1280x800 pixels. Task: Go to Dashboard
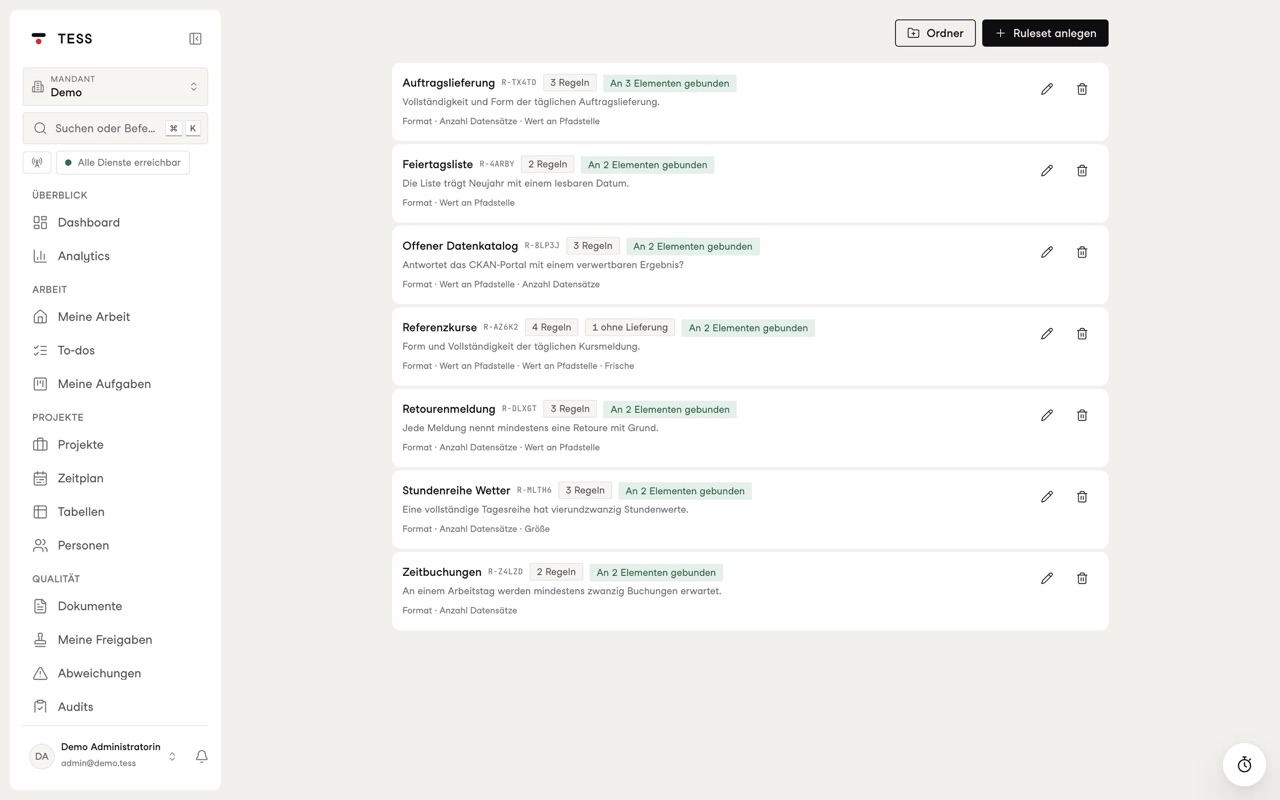tap(115, 223)
